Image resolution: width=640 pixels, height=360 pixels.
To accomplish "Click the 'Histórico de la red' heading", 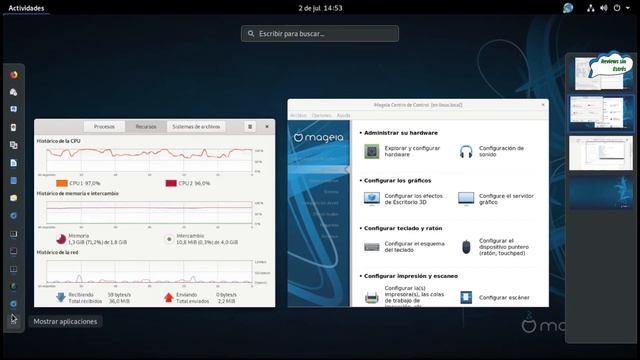I will coord(57,252).
